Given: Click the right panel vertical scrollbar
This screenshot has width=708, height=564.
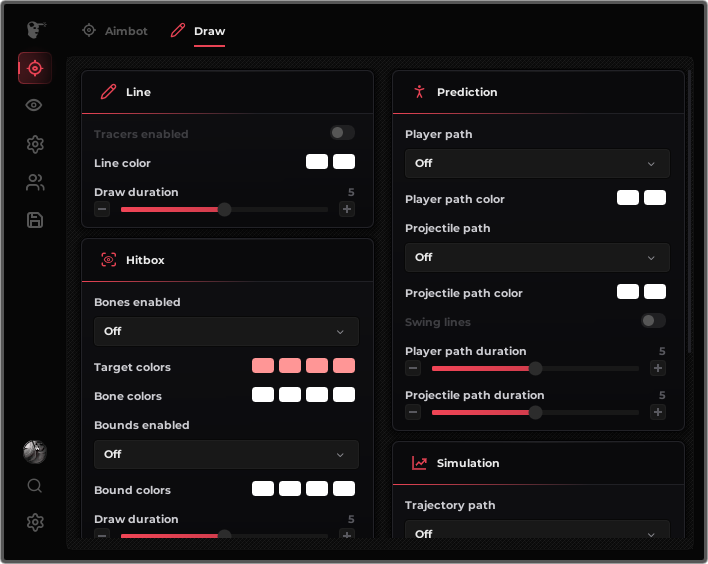Looking at the screenshot, I should [689, 211].
